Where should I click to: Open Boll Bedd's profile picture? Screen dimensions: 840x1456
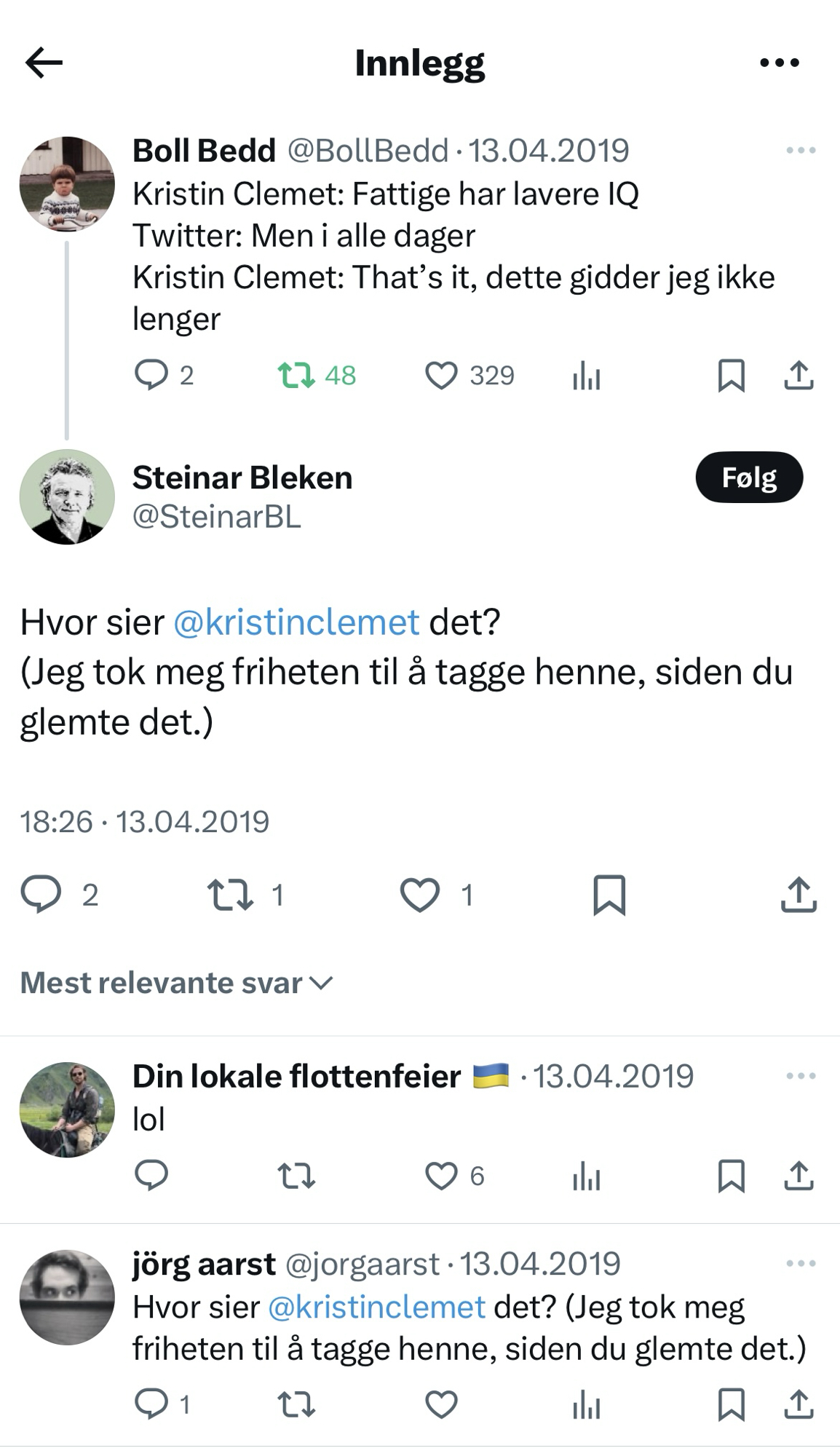click(67, 184)
